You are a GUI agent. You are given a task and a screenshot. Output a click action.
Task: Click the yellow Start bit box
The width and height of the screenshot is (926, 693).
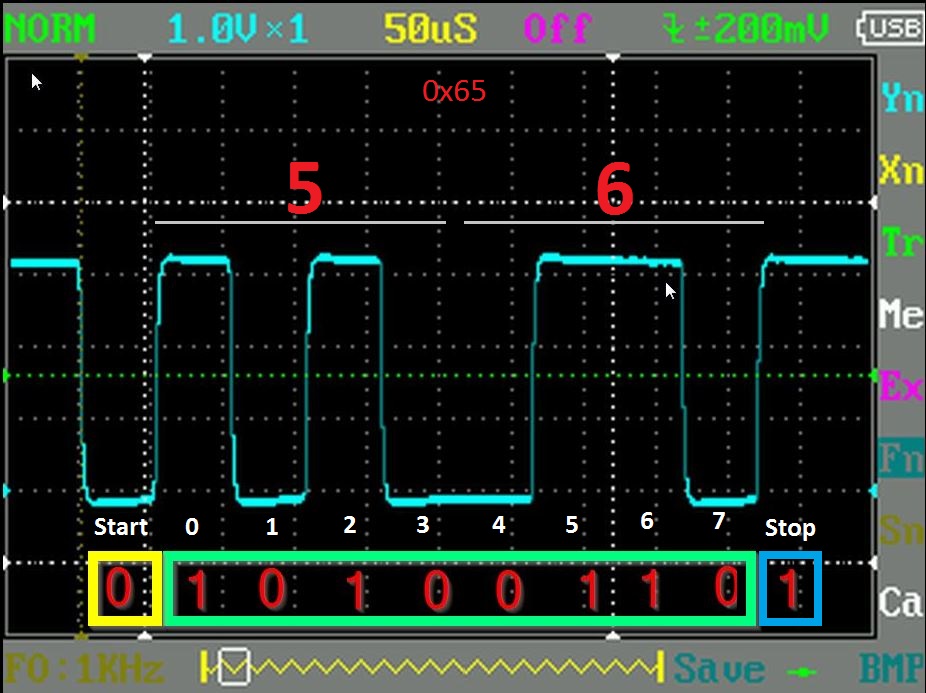point(123,589)
